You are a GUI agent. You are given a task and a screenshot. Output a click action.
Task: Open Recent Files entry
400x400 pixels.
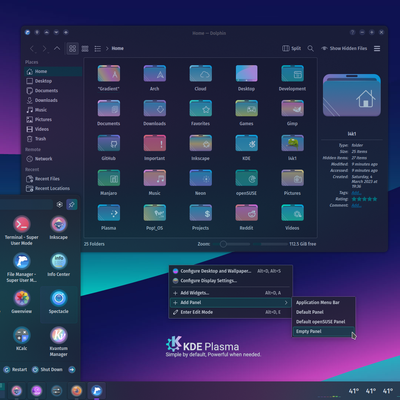(53, 179)
